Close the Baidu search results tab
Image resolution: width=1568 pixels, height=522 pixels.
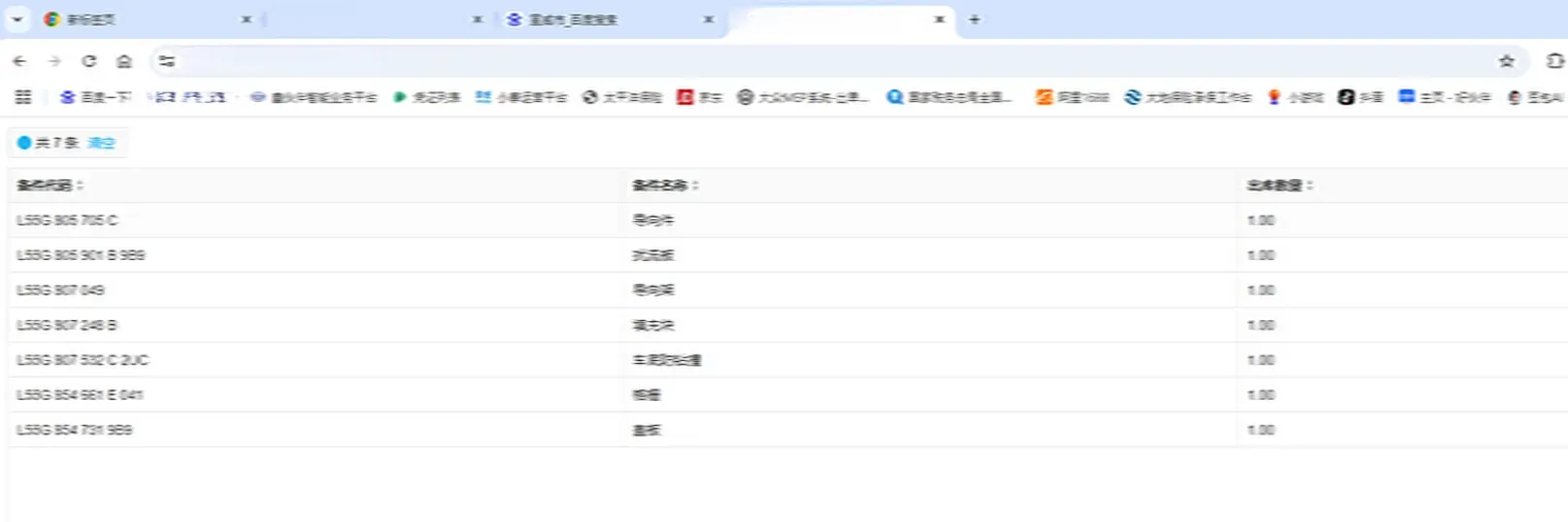709,19
